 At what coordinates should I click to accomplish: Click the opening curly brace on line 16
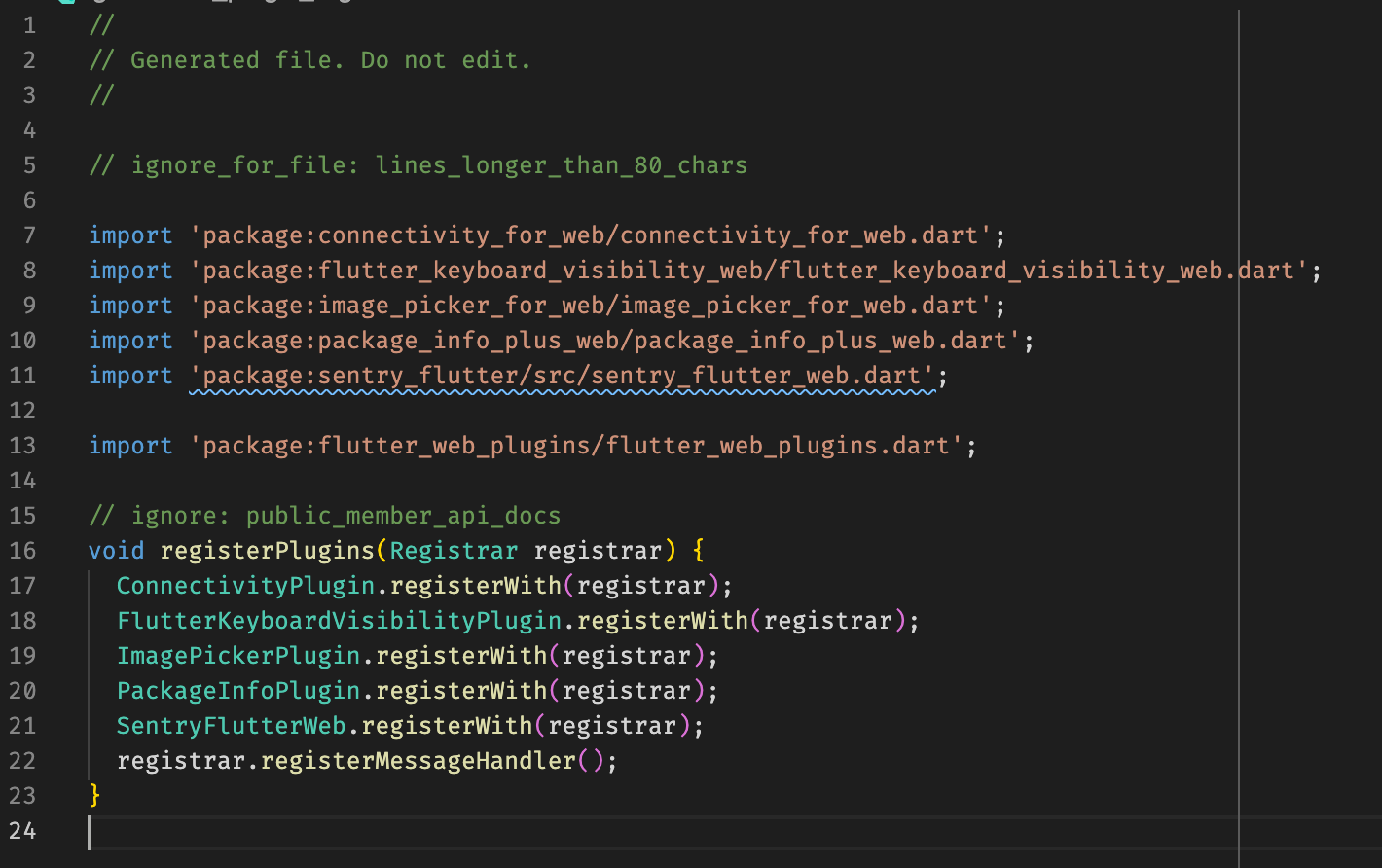coord(698,551)
